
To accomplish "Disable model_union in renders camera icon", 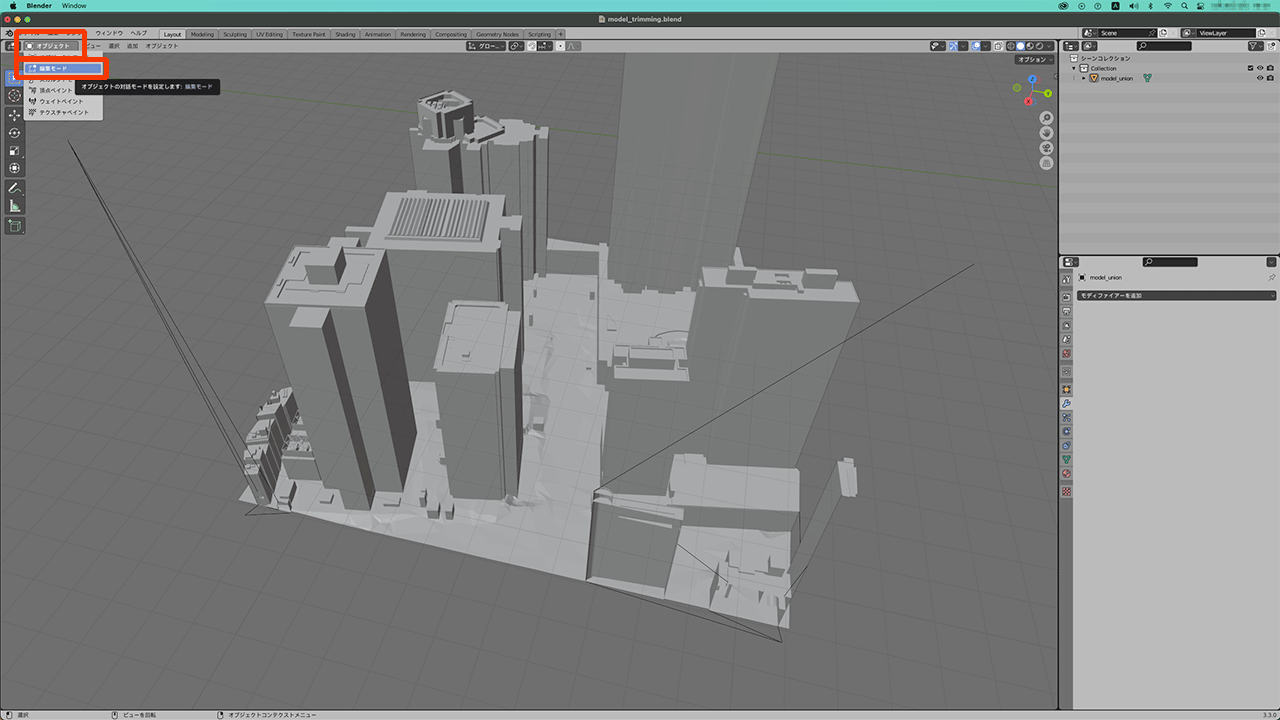I will pos(1270,78).
